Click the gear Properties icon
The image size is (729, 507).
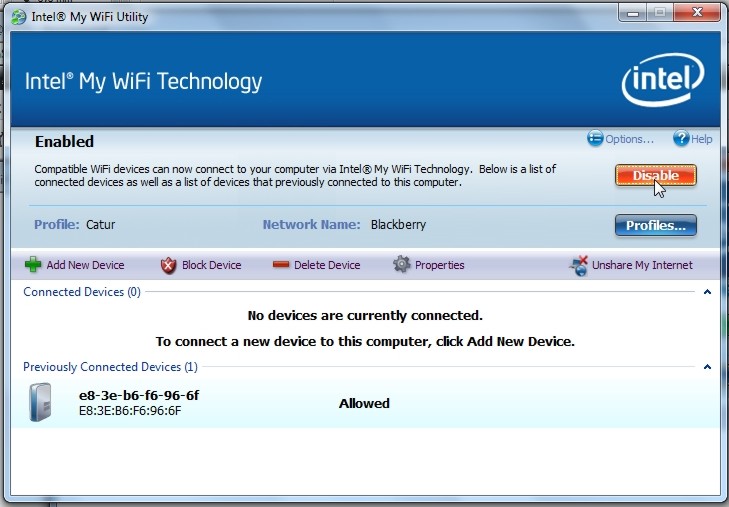tap(402, 264)
